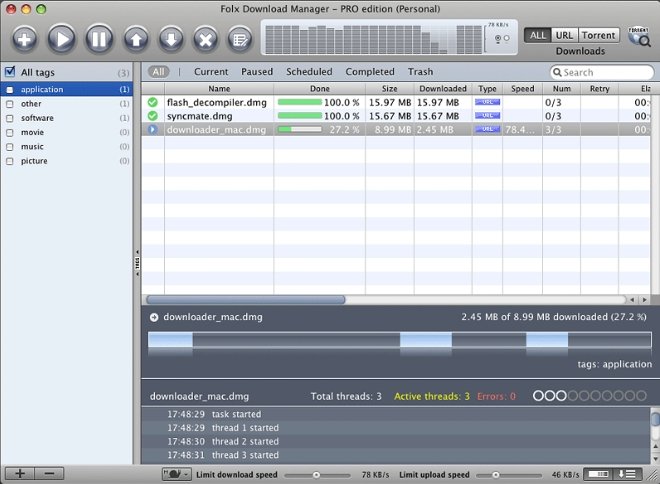Viewport: 660px width, 484px height.
Task: Open task properties list-edit toolbar icon
Action: [240, 40]
